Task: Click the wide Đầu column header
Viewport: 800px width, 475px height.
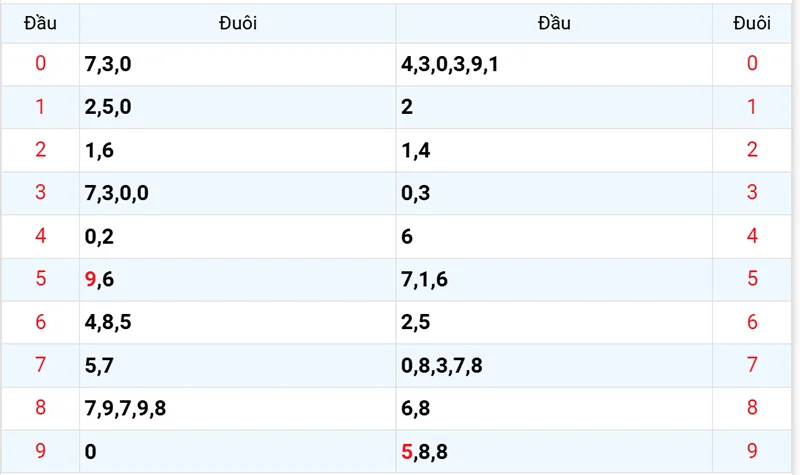Action: [554, 23]
